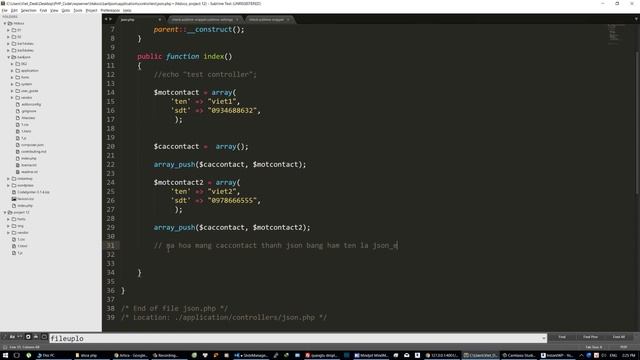Expand the fonts folder under project 12
Screen dimensions: 640x360
pyautogui.click(x=8, y=219)
